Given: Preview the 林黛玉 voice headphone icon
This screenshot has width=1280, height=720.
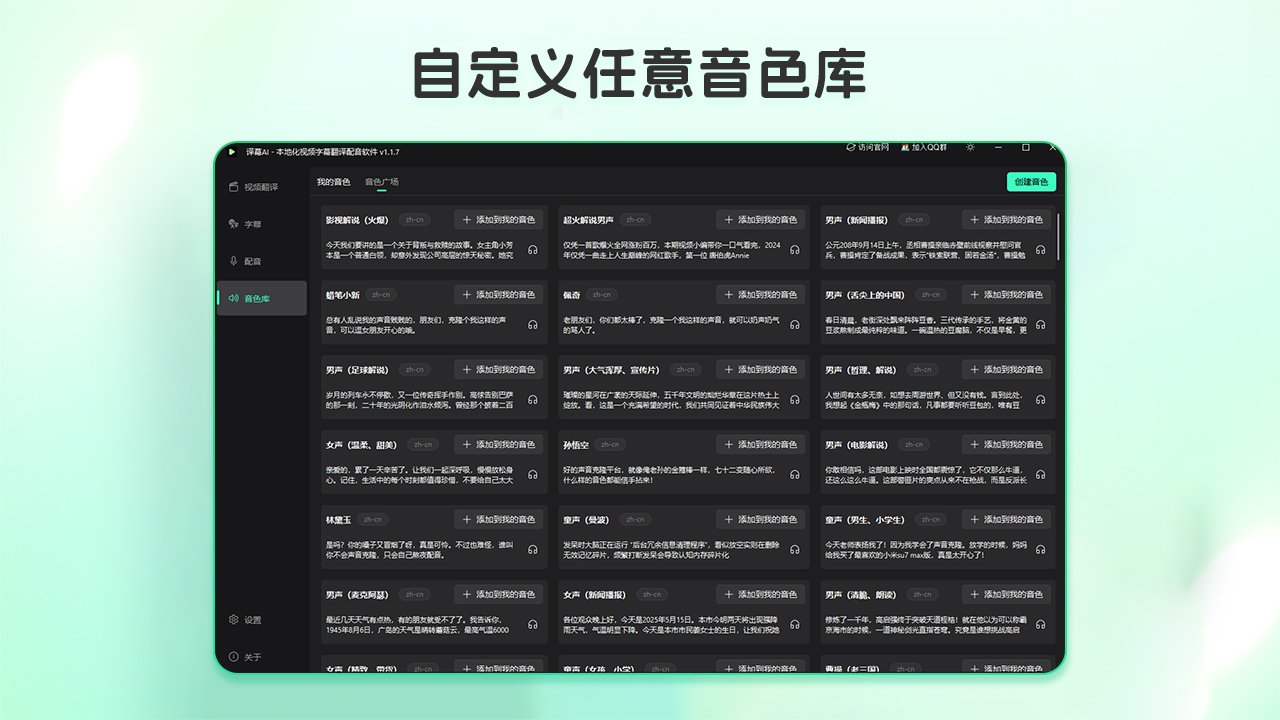Looking at the screenshot, I should click(x=533, y=550).
